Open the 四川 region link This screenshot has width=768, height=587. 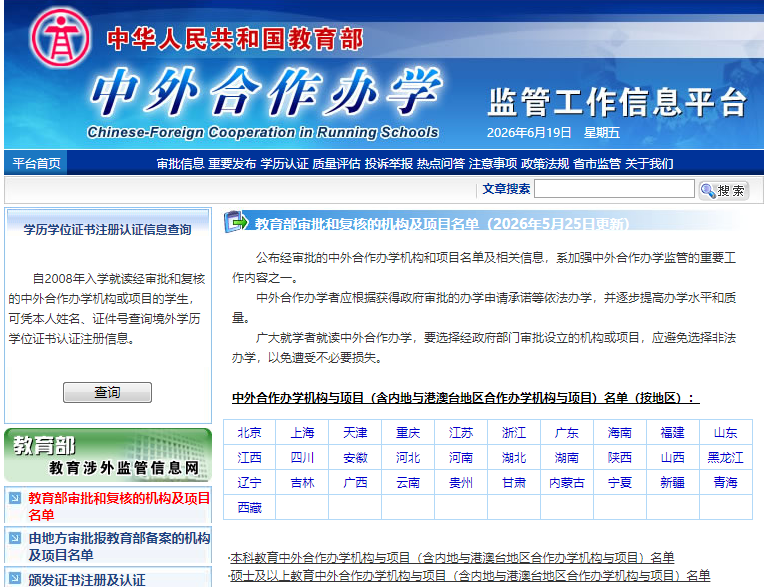[302, 458]
